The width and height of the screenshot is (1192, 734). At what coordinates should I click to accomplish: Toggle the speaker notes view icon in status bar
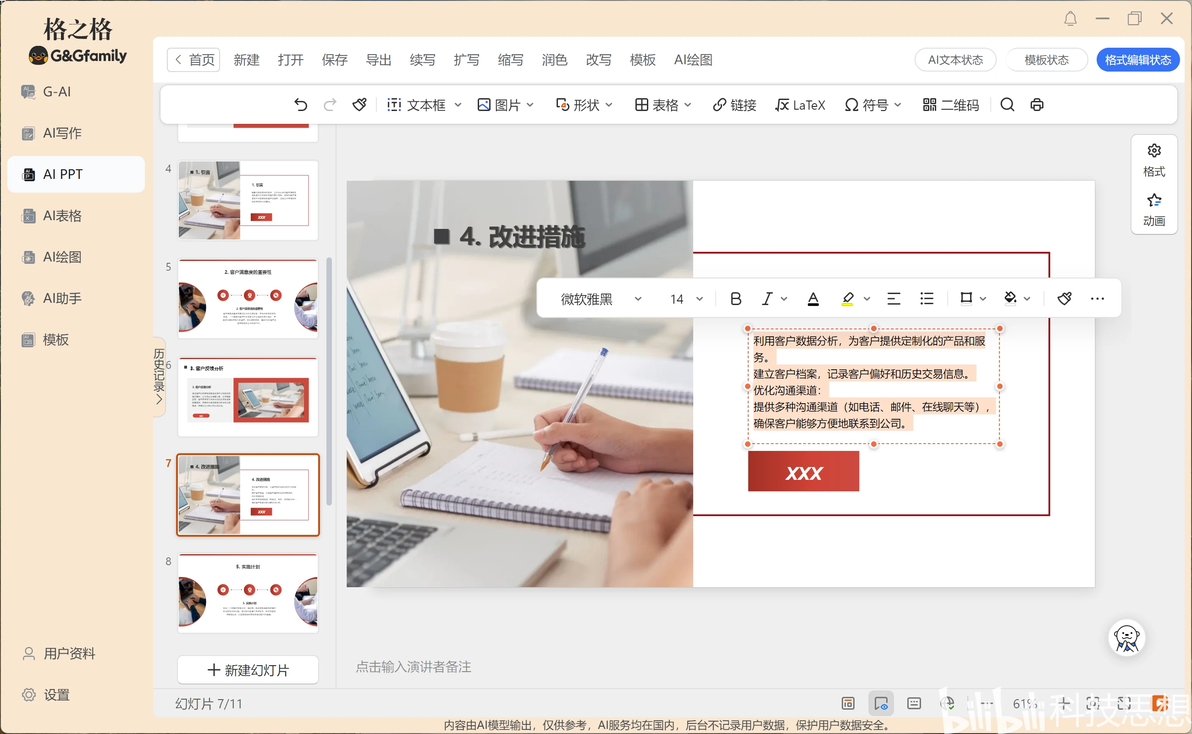click(x=881, y=704)
